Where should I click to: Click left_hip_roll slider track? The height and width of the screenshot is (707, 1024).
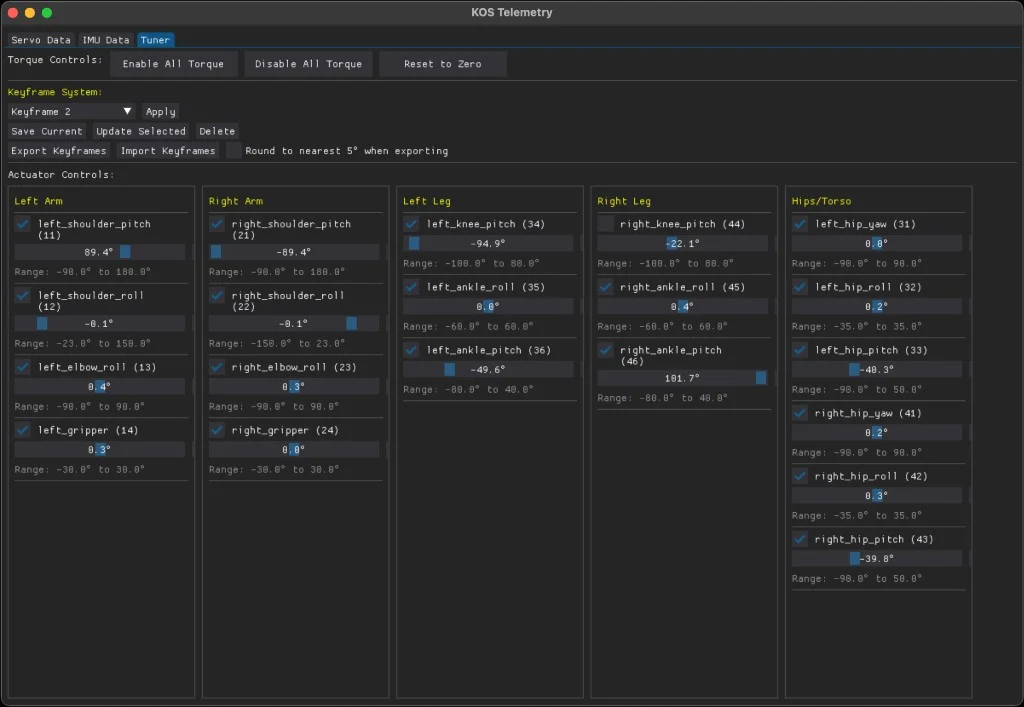876,306
